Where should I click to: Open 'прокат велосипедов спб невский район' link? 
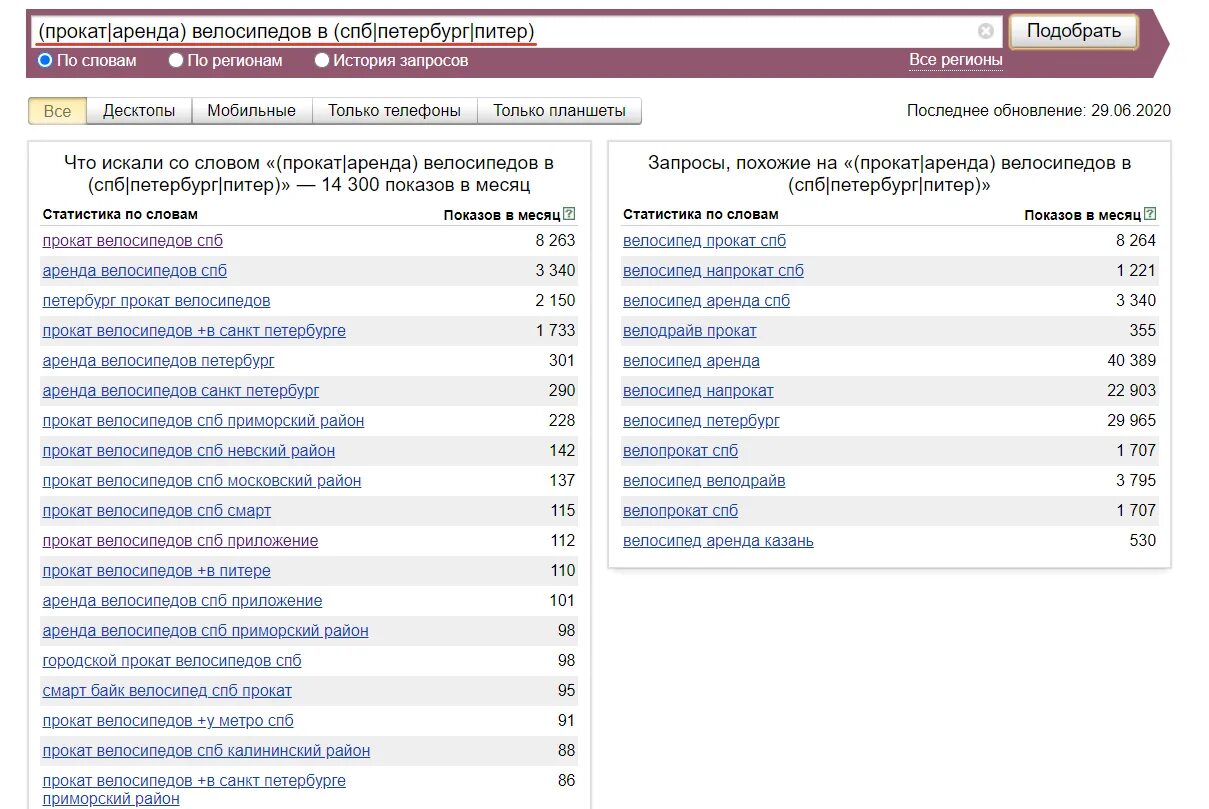[189, 451]
